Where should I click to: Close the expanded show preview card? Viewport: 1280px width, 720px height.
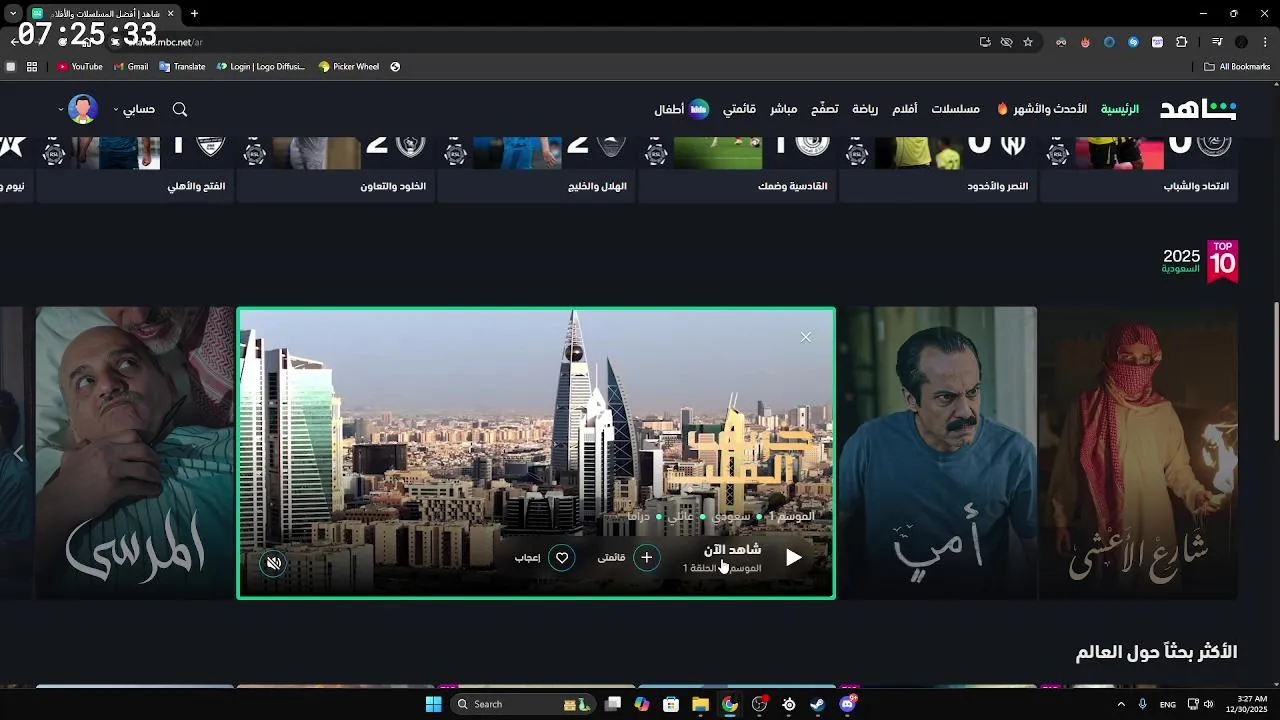click(806, 337)
